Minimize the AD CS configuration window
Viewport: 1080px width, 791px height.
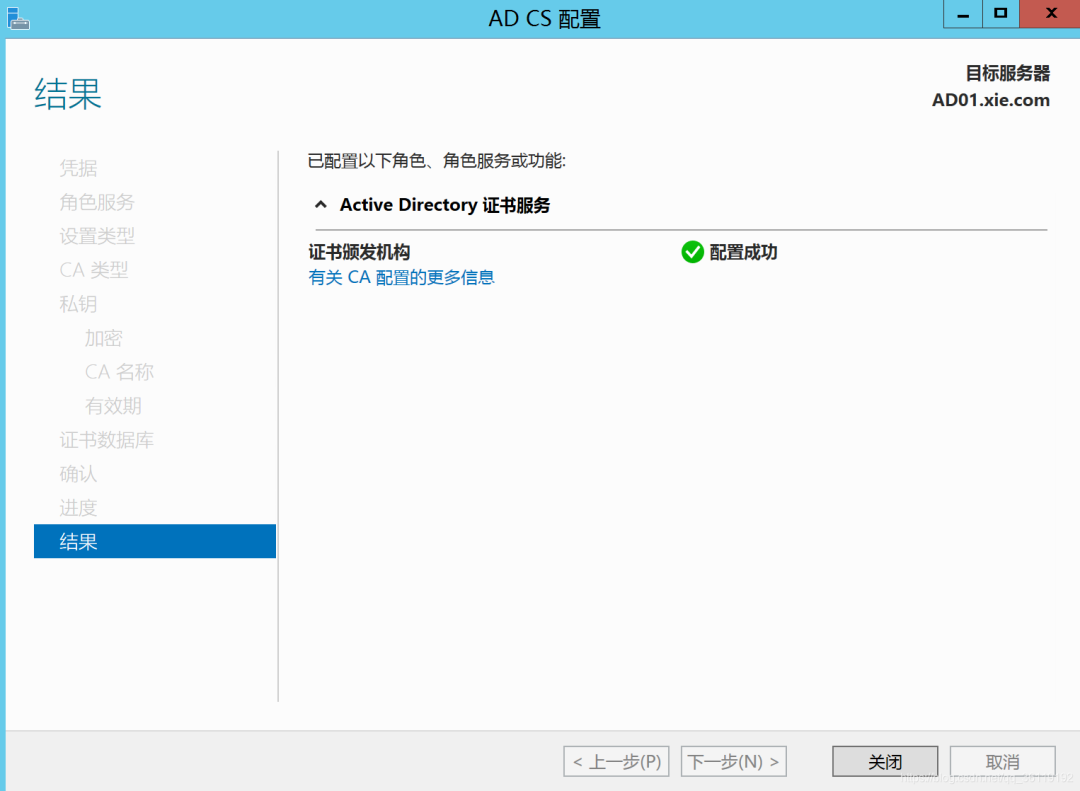pyautogui.click(x=962, y=15)
